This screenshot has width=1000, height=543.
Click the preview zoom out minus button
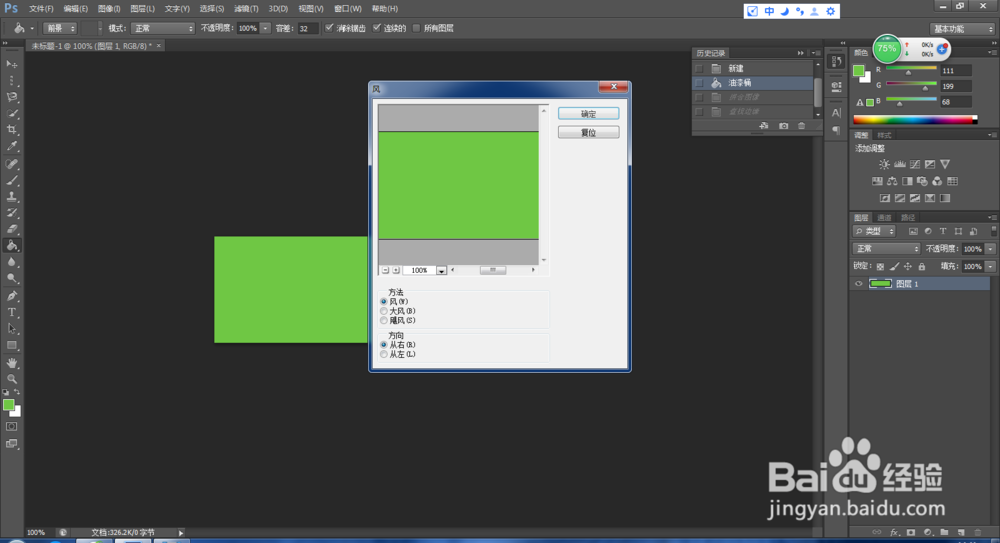[x=385, y=271]
